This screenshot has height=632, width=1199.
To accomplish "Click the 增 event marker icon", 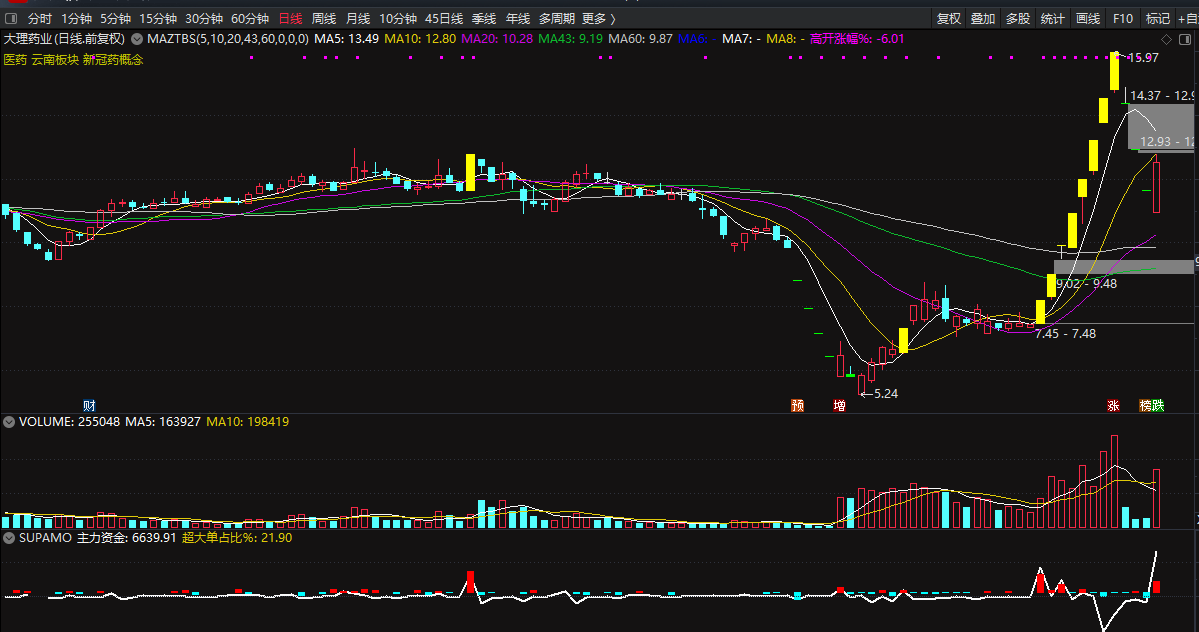I will (839, 405).
